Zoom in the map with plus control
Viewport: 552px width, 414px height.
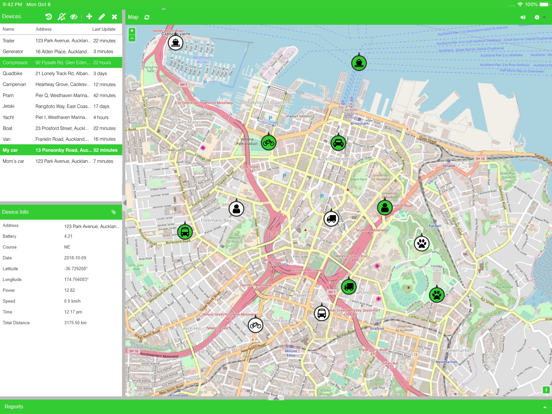[x=132, y=31]
